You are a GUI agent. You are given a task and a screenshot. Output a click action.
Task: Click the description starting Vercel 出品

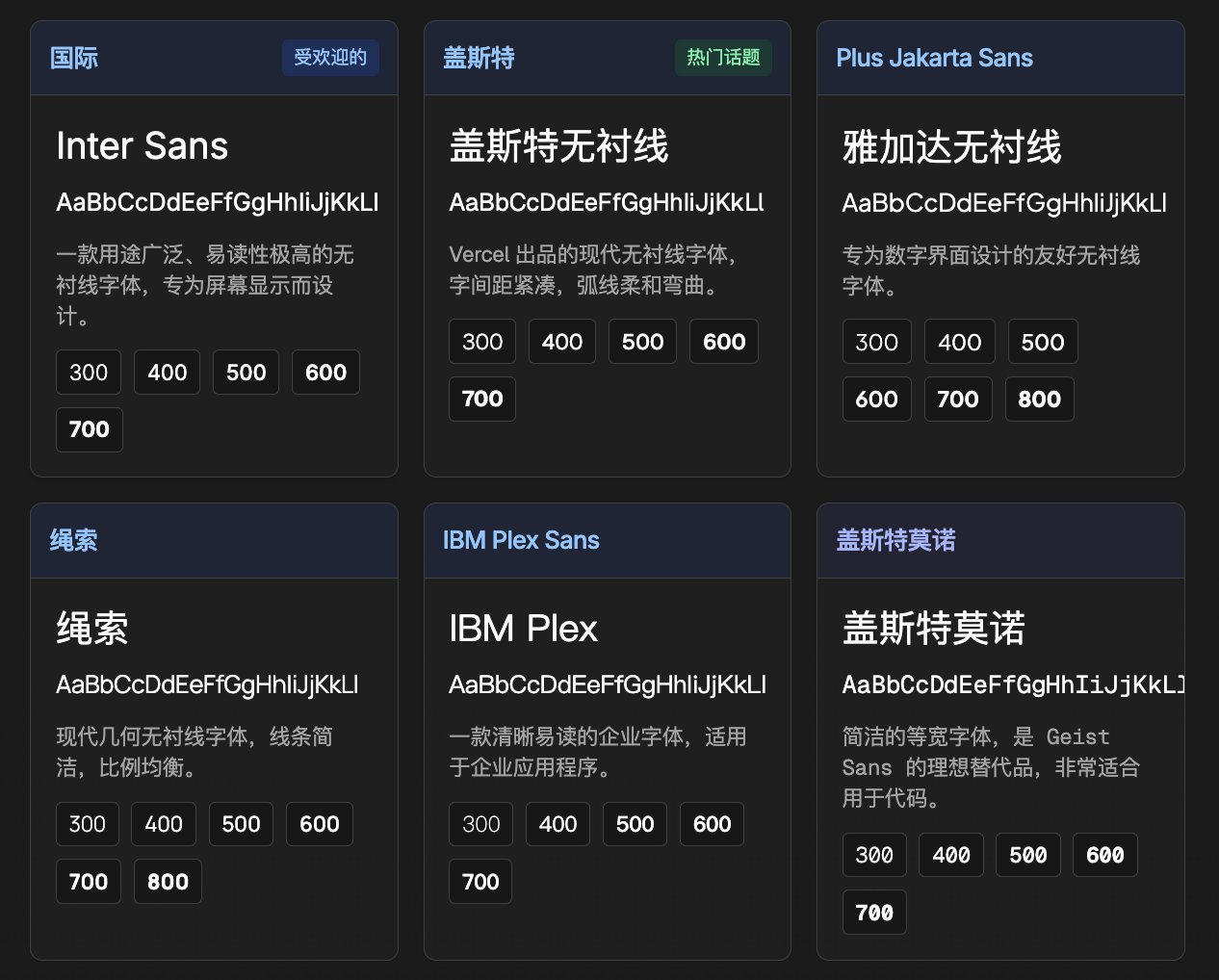pyautogui.click(x=595, y=270)
